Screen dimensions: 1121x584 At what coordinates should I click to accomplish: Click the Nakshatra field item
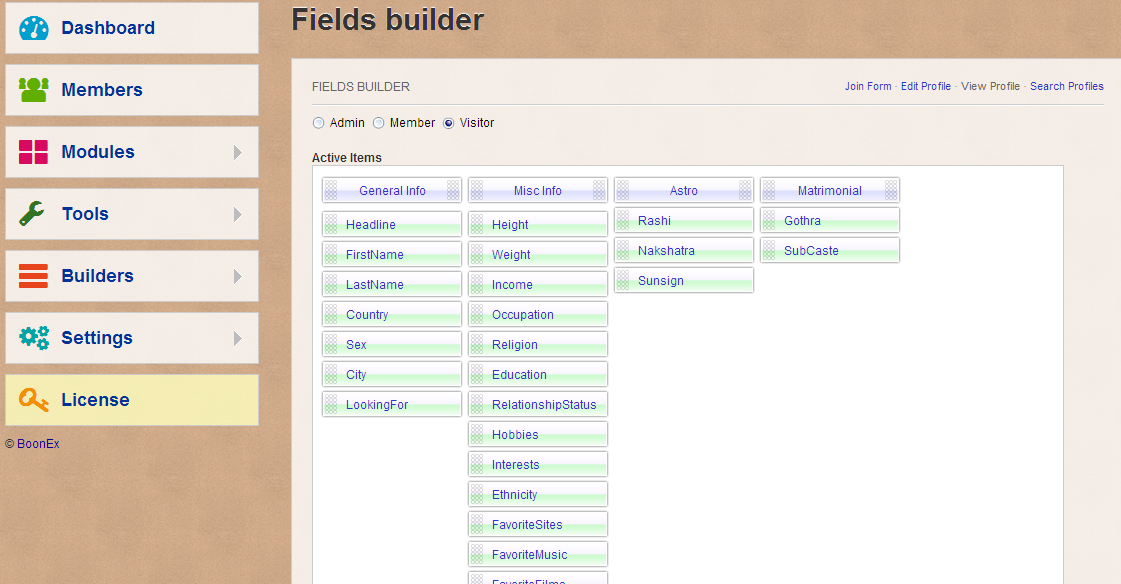pos(683,250)
